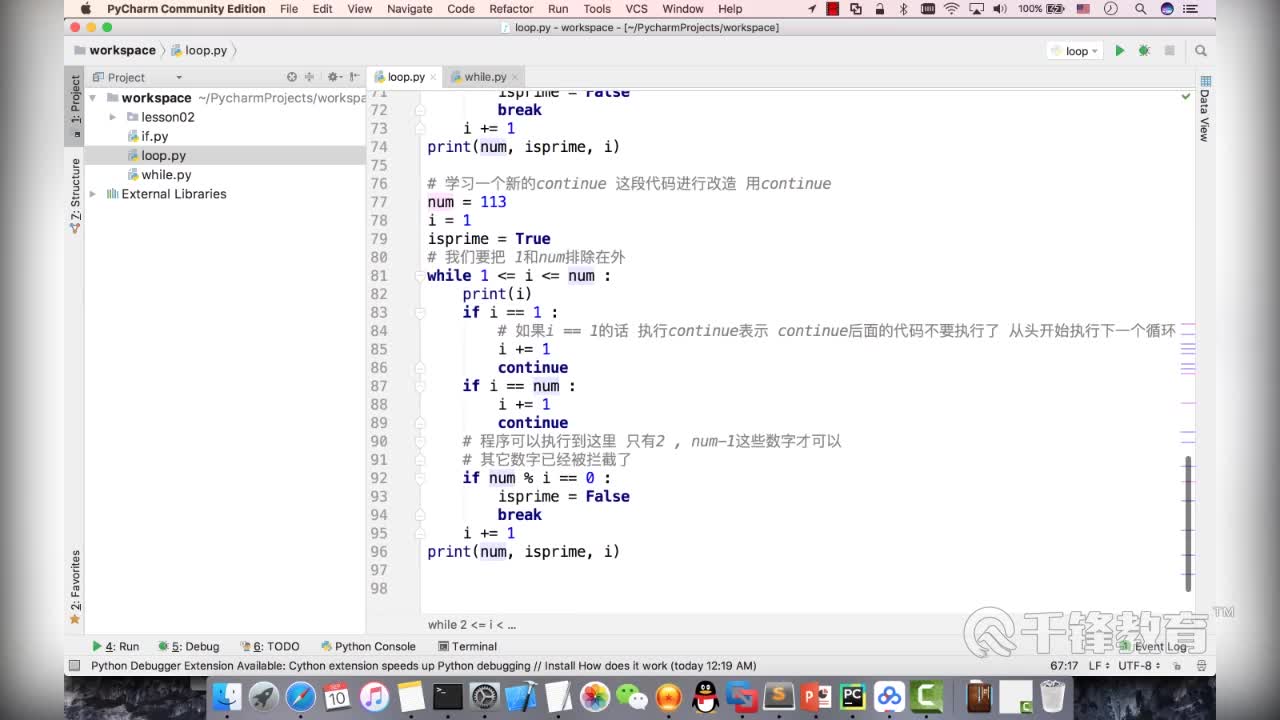Change line ending via LF selector
1280x720 pixels.
coord(1096,665)
